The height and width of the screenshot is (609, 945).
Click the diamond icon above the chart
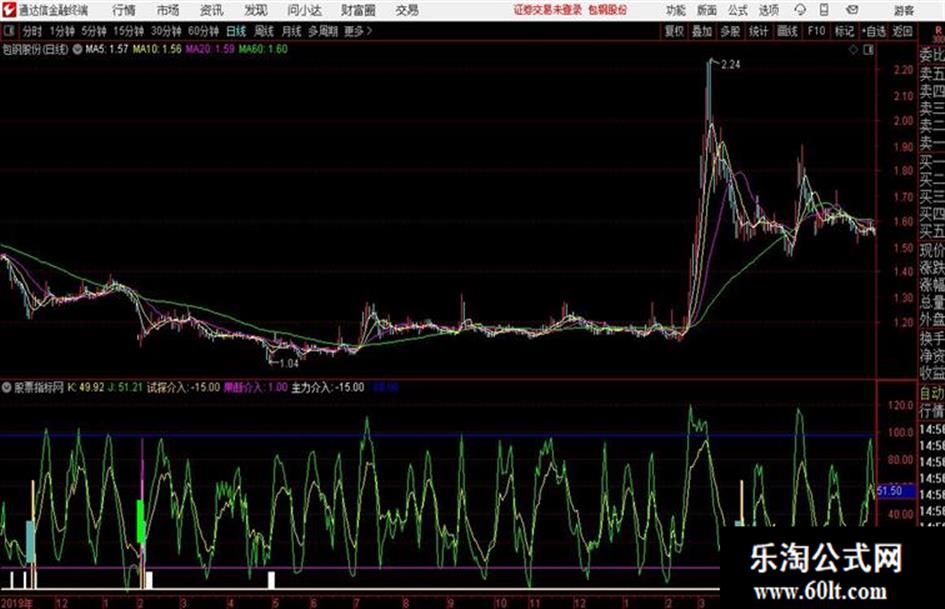tap(853, 50)
